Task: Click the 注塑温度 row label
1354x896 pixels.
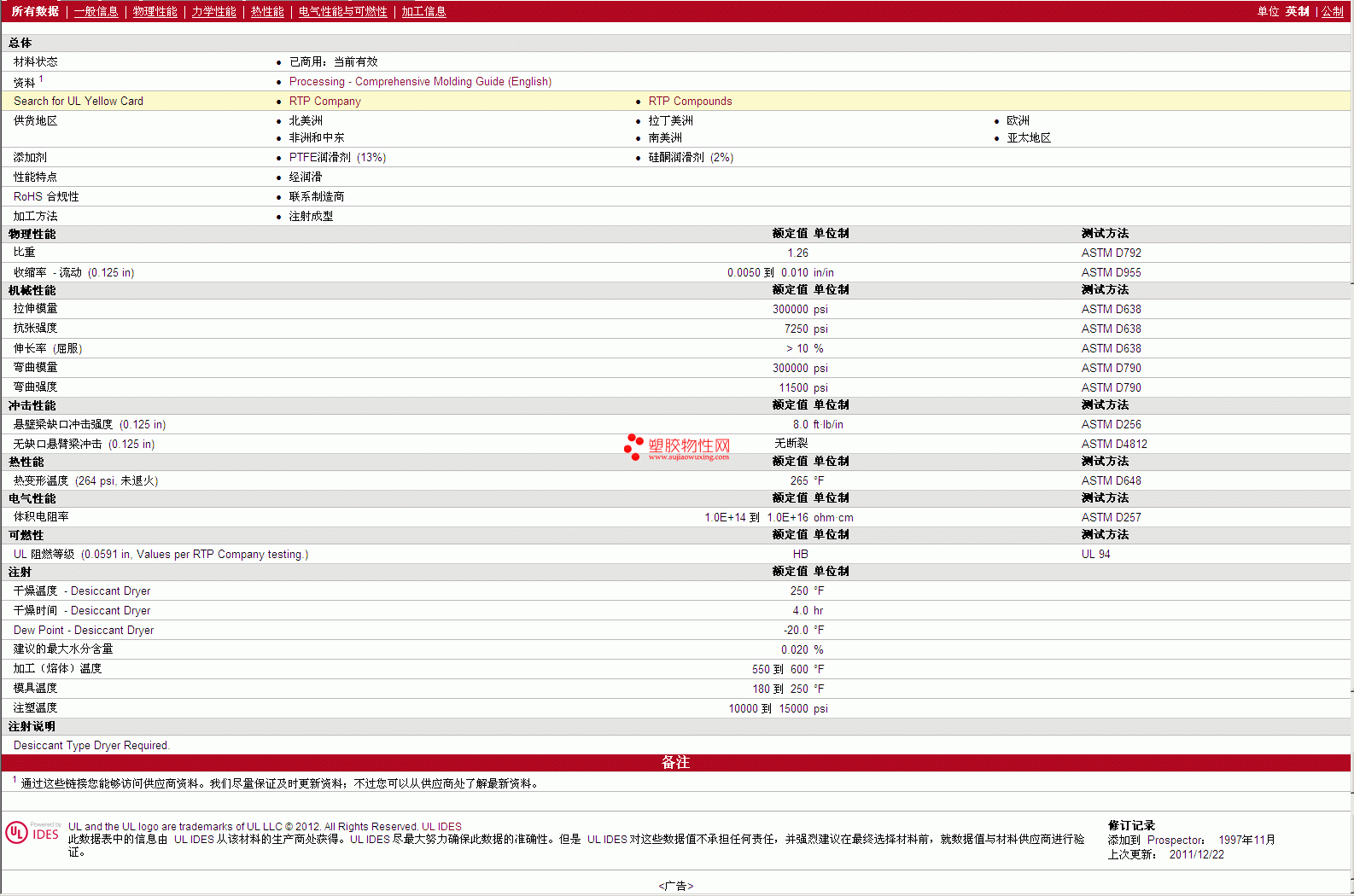Action: click(x=35, y=707)
